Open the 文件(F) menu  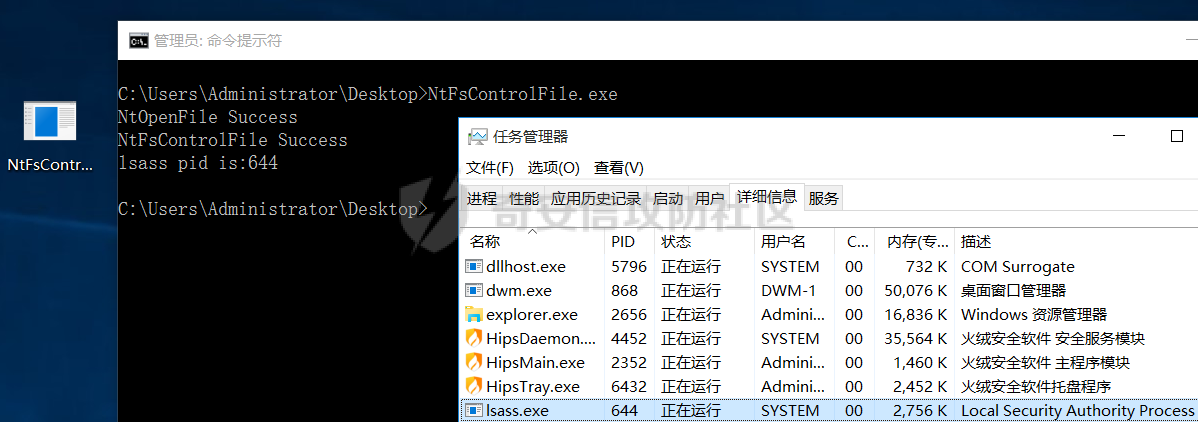point(490,168)
